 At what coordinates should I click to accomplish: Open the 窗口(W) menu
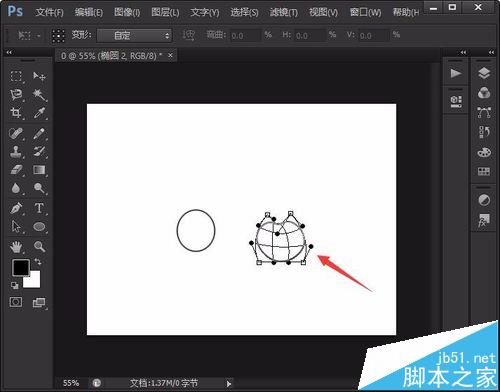click(x=366, y=13)
